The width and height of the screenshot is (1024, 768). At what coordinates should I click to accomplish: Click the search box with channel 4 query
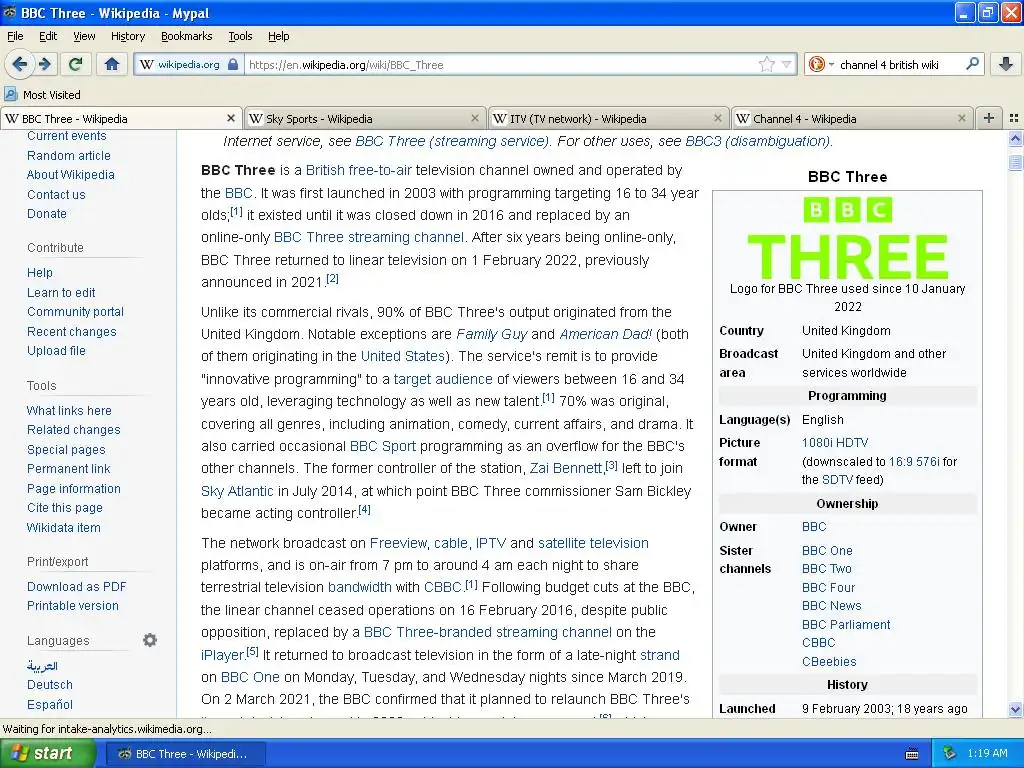coord(899,65)
